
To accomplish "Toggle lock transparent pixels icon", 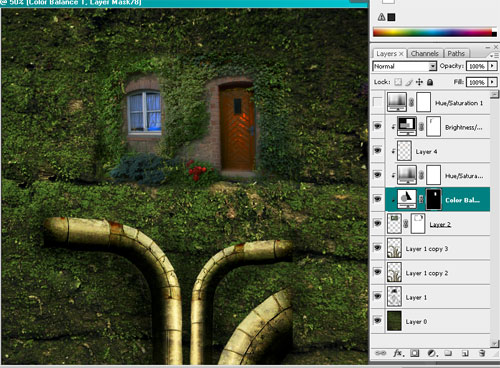I will [x=398, y=82].
